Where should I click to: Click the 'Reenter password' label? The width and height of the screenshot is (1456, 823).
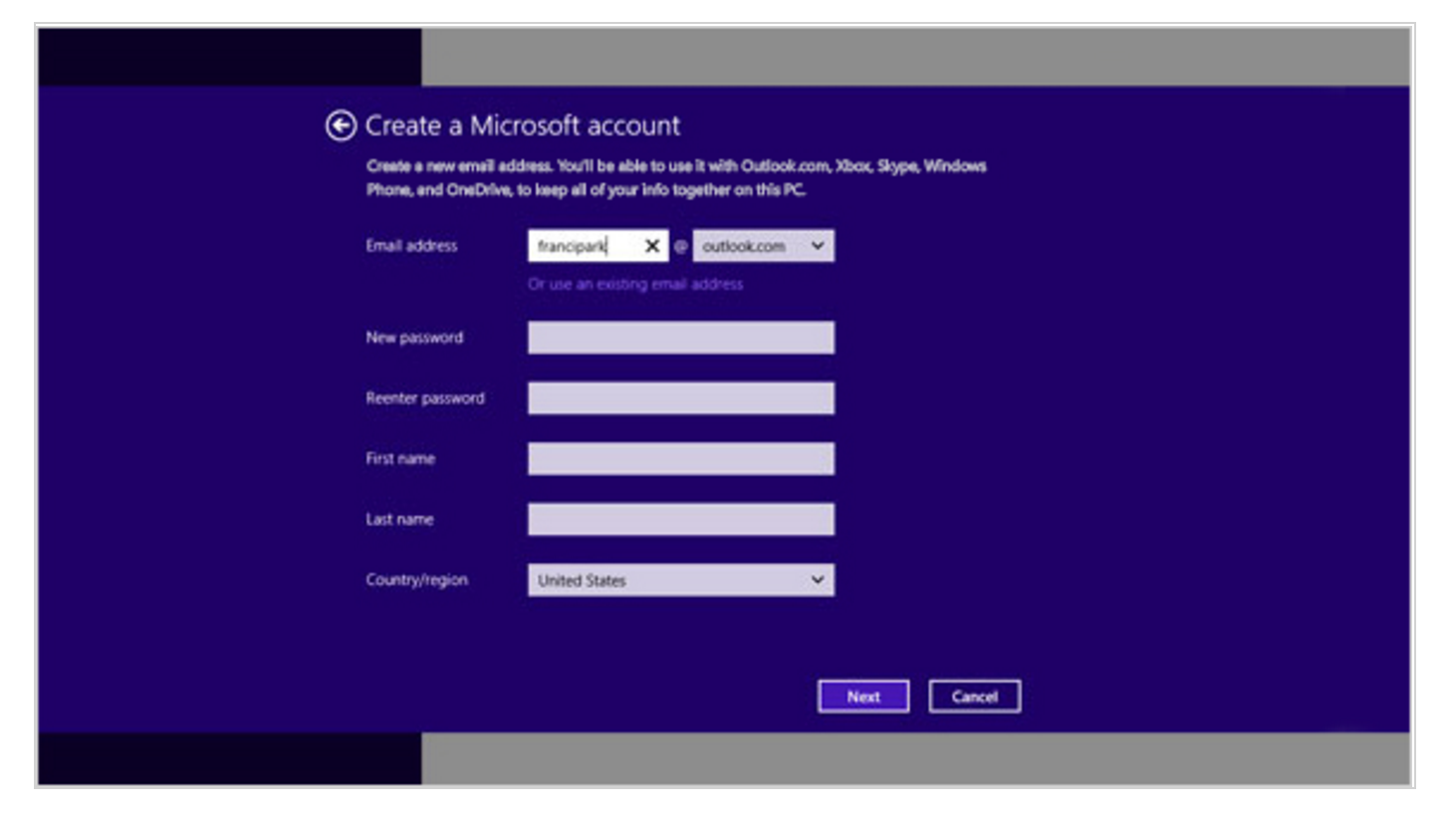(x=425, y=399)
